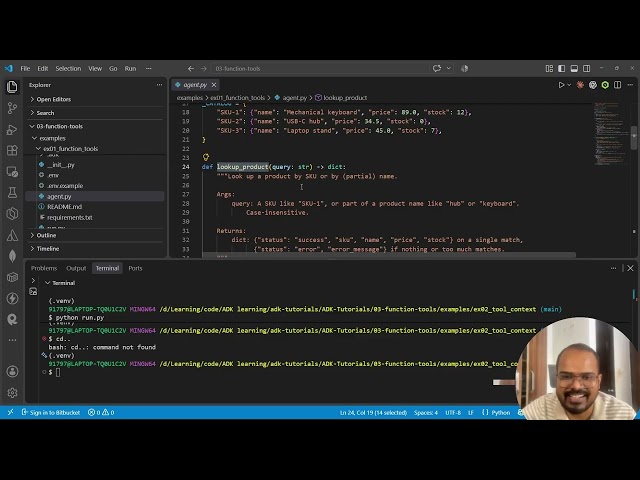640x480 pixels.
Task: Open the MongoDB leaf view
Action: (x=12, y=256)
